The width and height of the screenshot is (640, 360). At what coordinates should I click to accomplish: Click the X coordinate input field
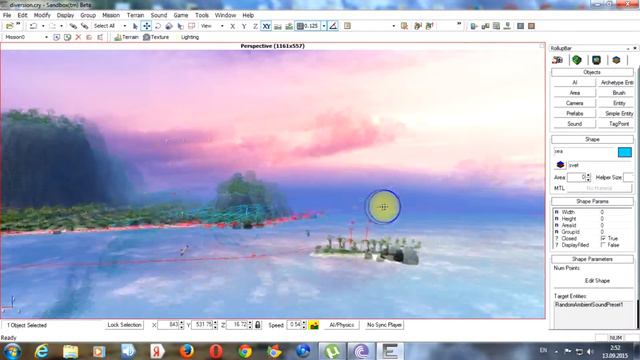pos(168,325)
